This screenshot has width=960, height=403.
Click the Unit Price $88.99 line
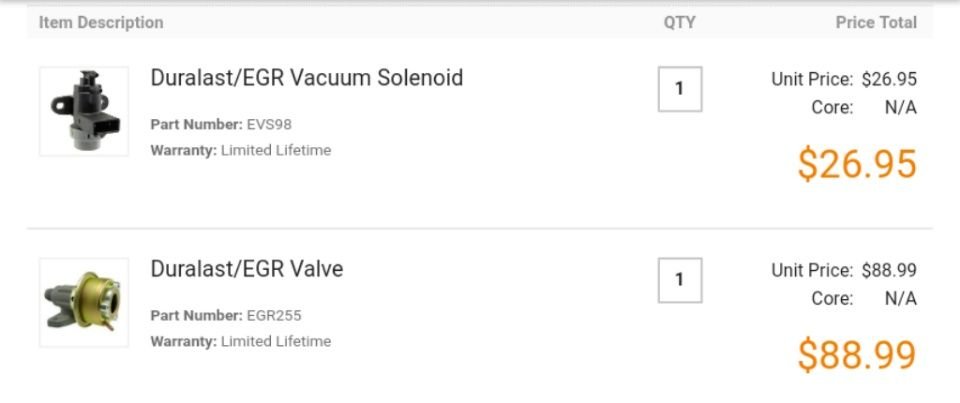tap(844, 270)
